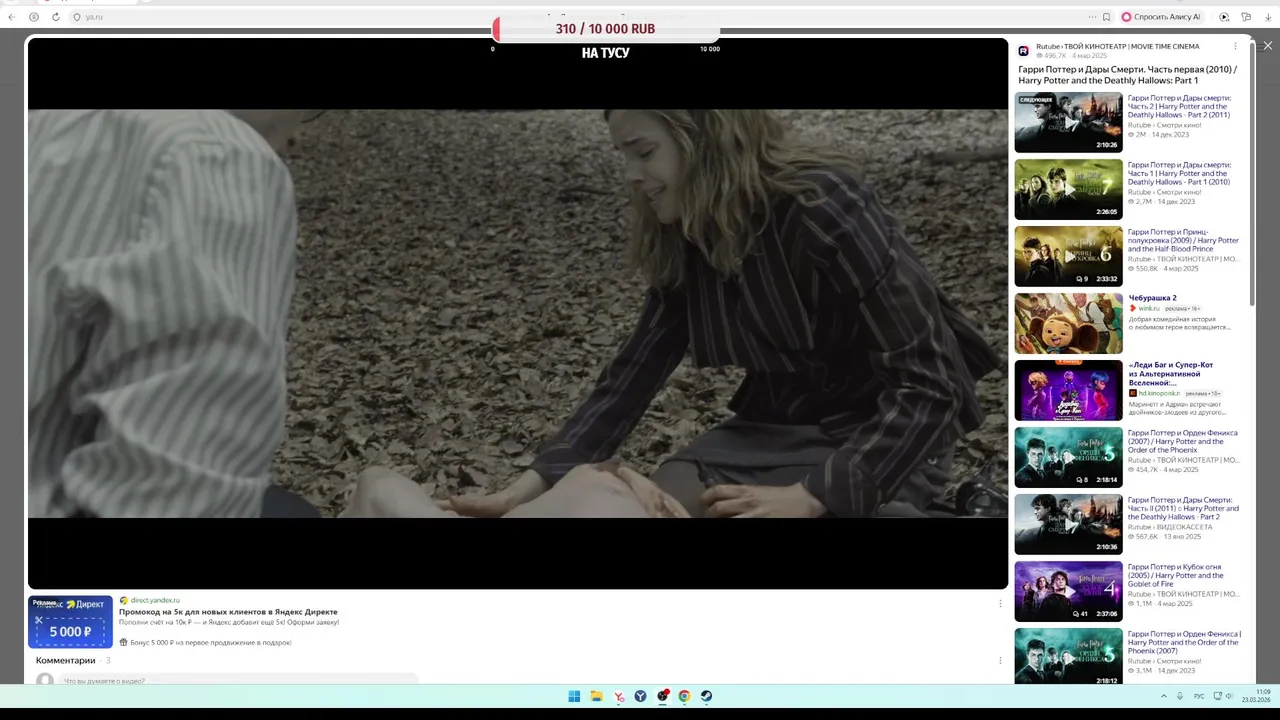The image size is (1280, 720).
Task: Show hidden system tray icons chevron
Action: pyautogui.click(x=1163, y=696)
